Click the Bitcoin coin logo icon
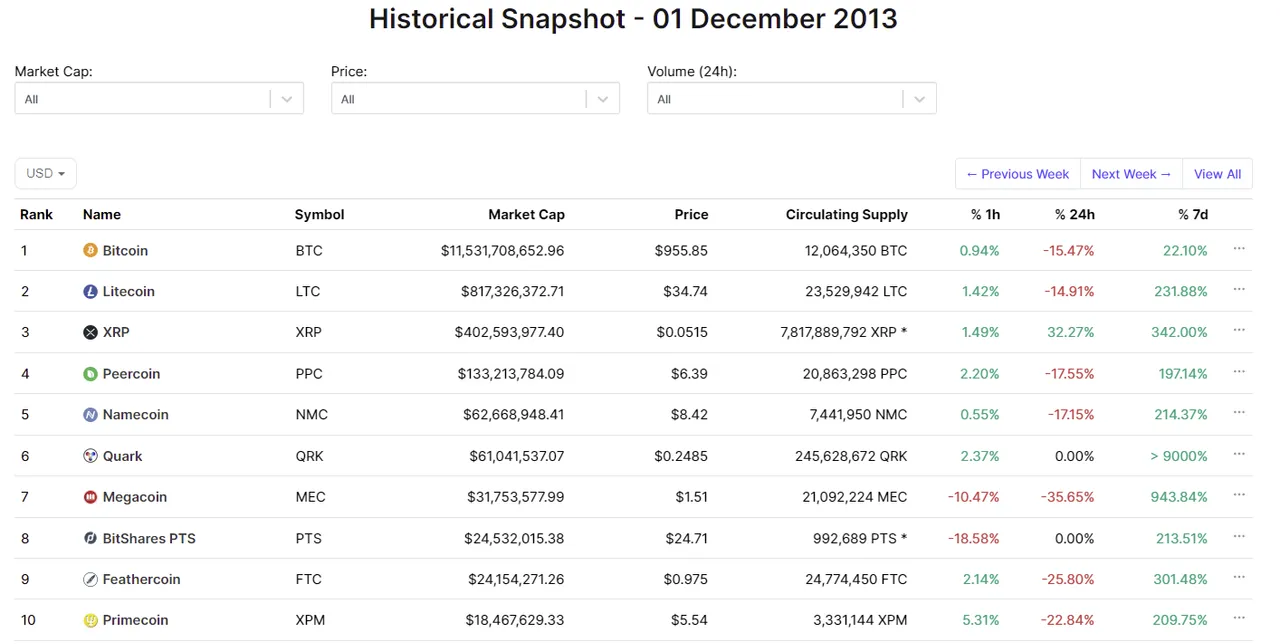The height and width of the screenshot is (644, 1280). pyautogui.click(x=90, y=251)
